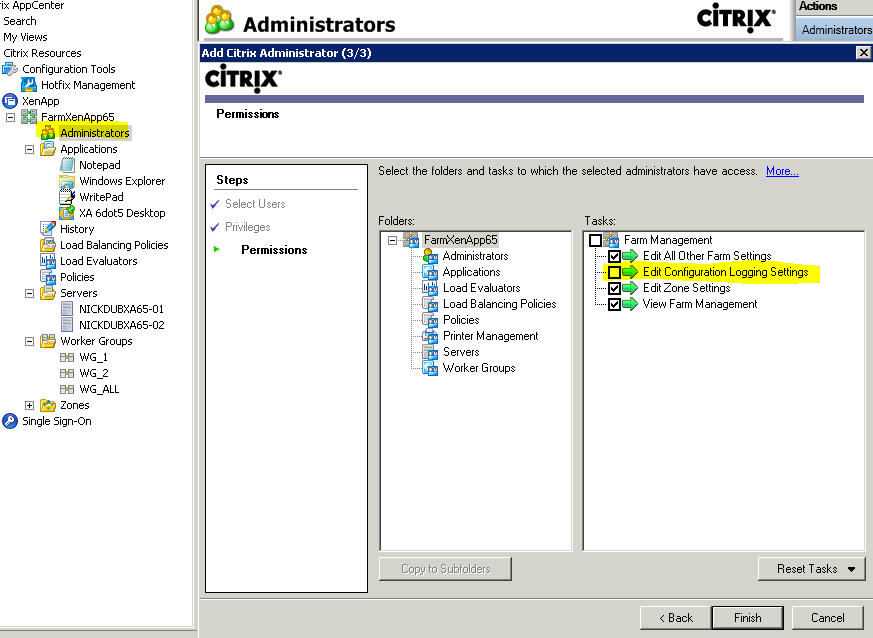The image size is (873, 638).
Task: Select server NICKDUBXA65-02 icon
Action: (x=67, y=325)
